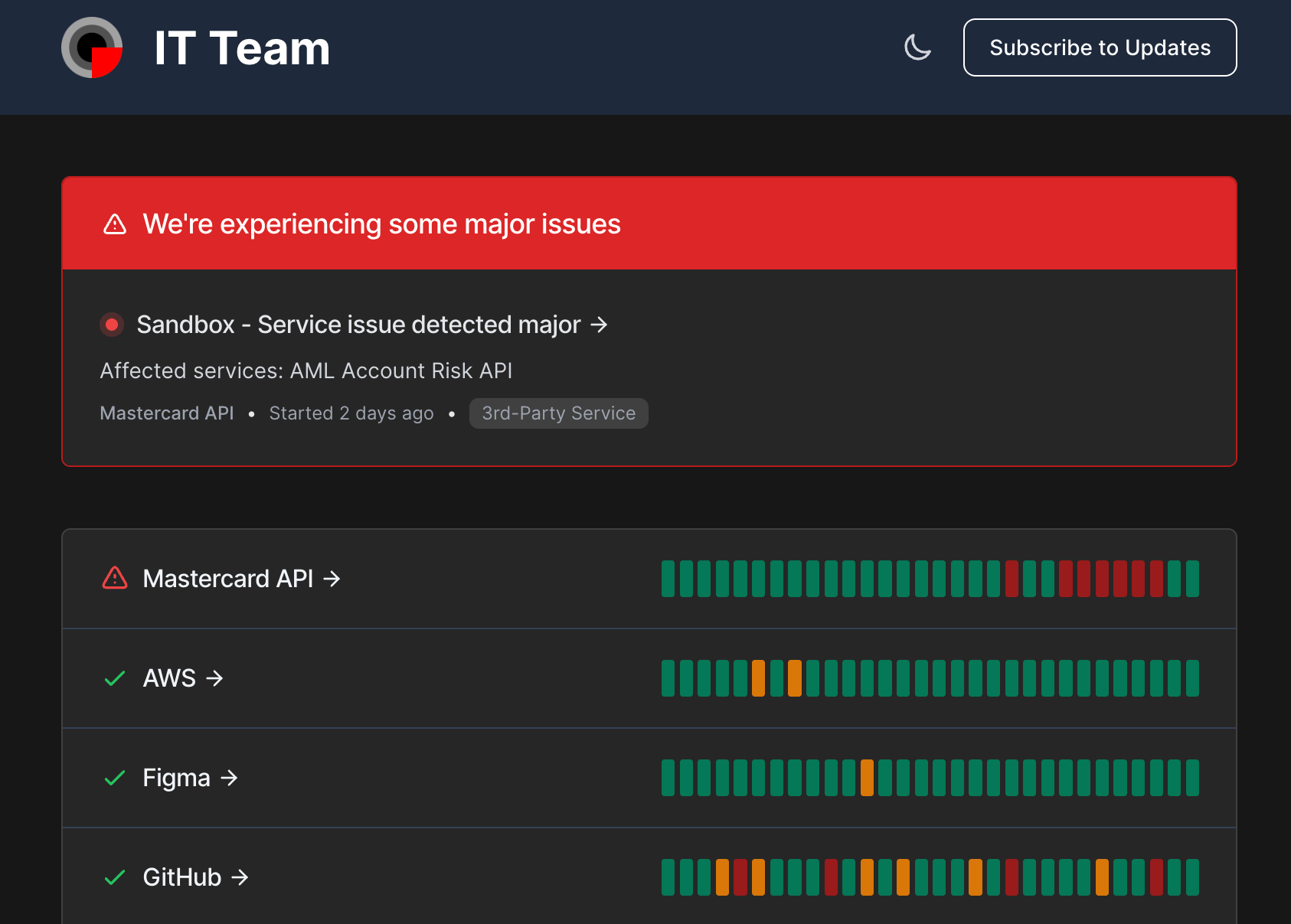Click the green checkmark beside GitHub
This screenshot has height=924, width=1291.
pos(115,877)
